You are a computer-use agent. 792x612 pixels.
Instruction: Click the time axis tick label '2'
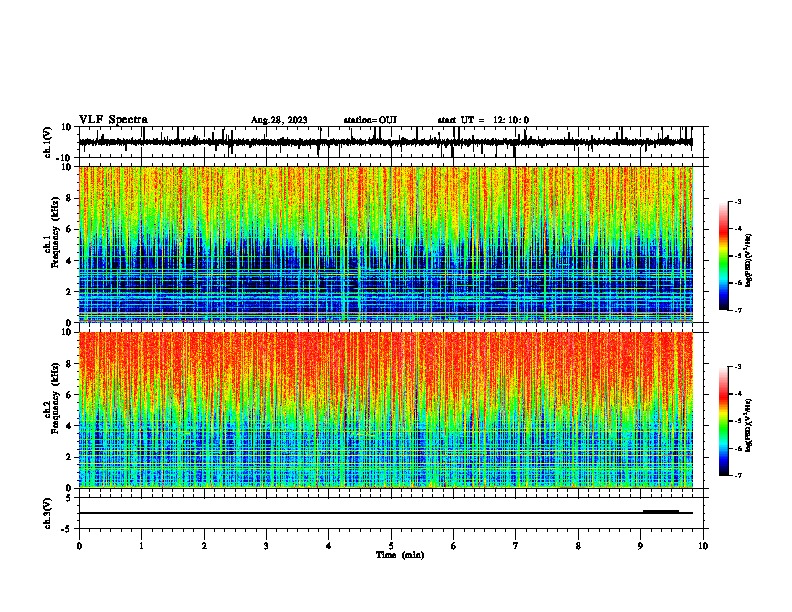click(x=204, y=546)
